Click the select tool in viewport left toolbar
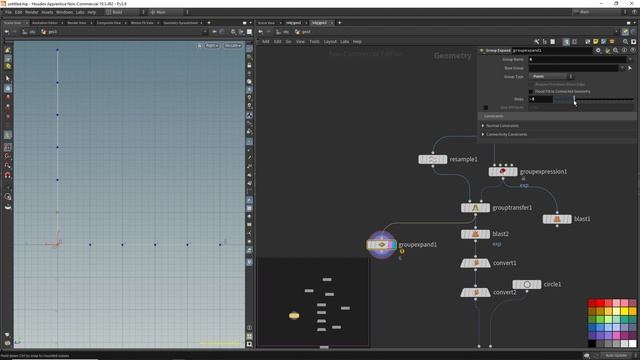 (x=8, y=78)
